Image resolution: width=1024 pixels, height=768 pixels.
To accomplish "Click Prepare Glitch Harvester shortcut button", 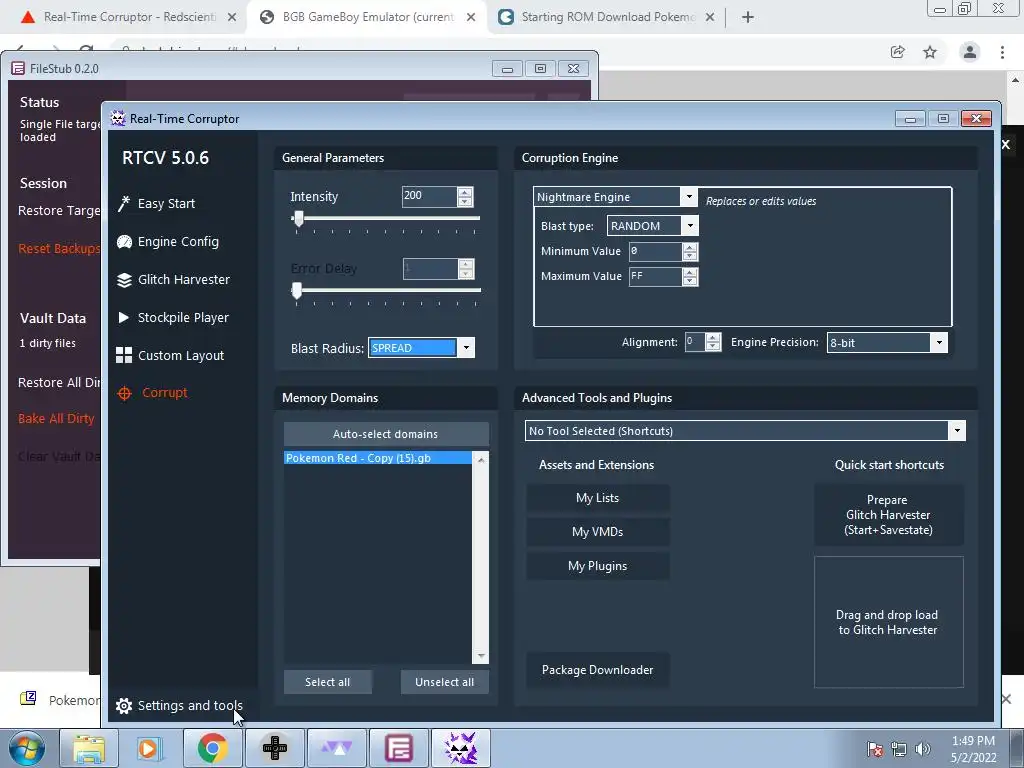I will click(x=888, y=515).
